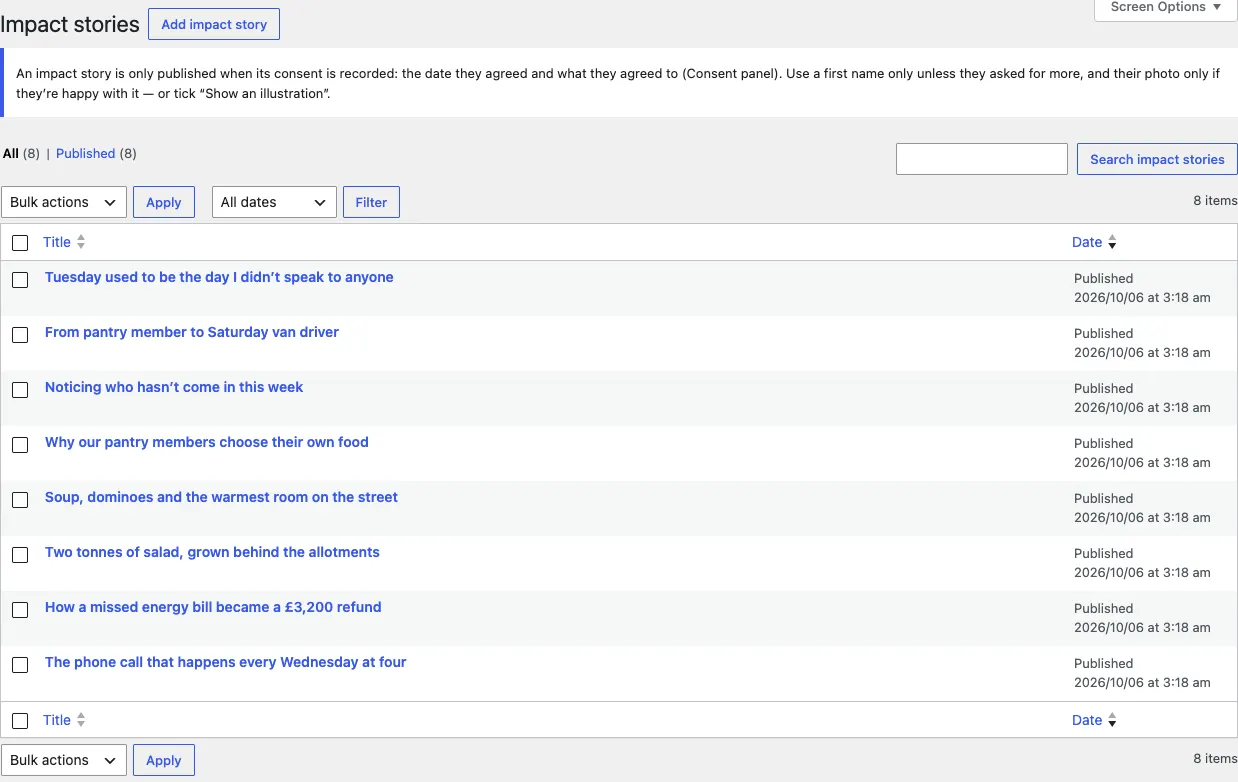This screenshot has height=782, width=1238.
Task: Sort by the Date link in the table footer
Action: [x=1087, y=720]
